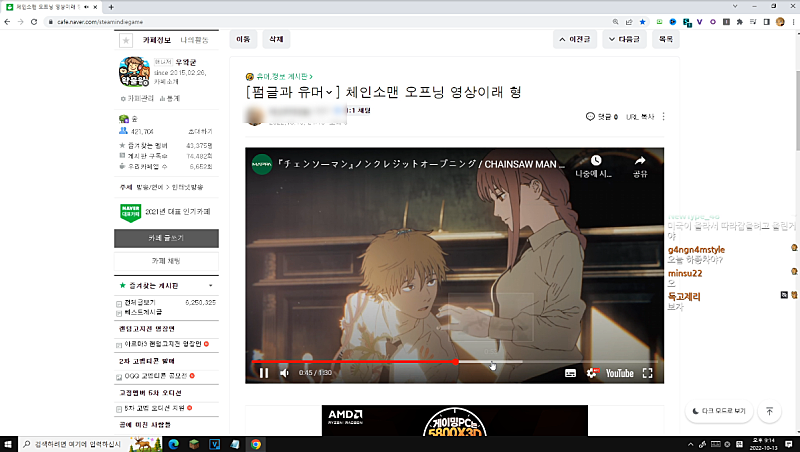
Task: Open the MAPPA channel avatar in player
Action: [x=262, y=164]
